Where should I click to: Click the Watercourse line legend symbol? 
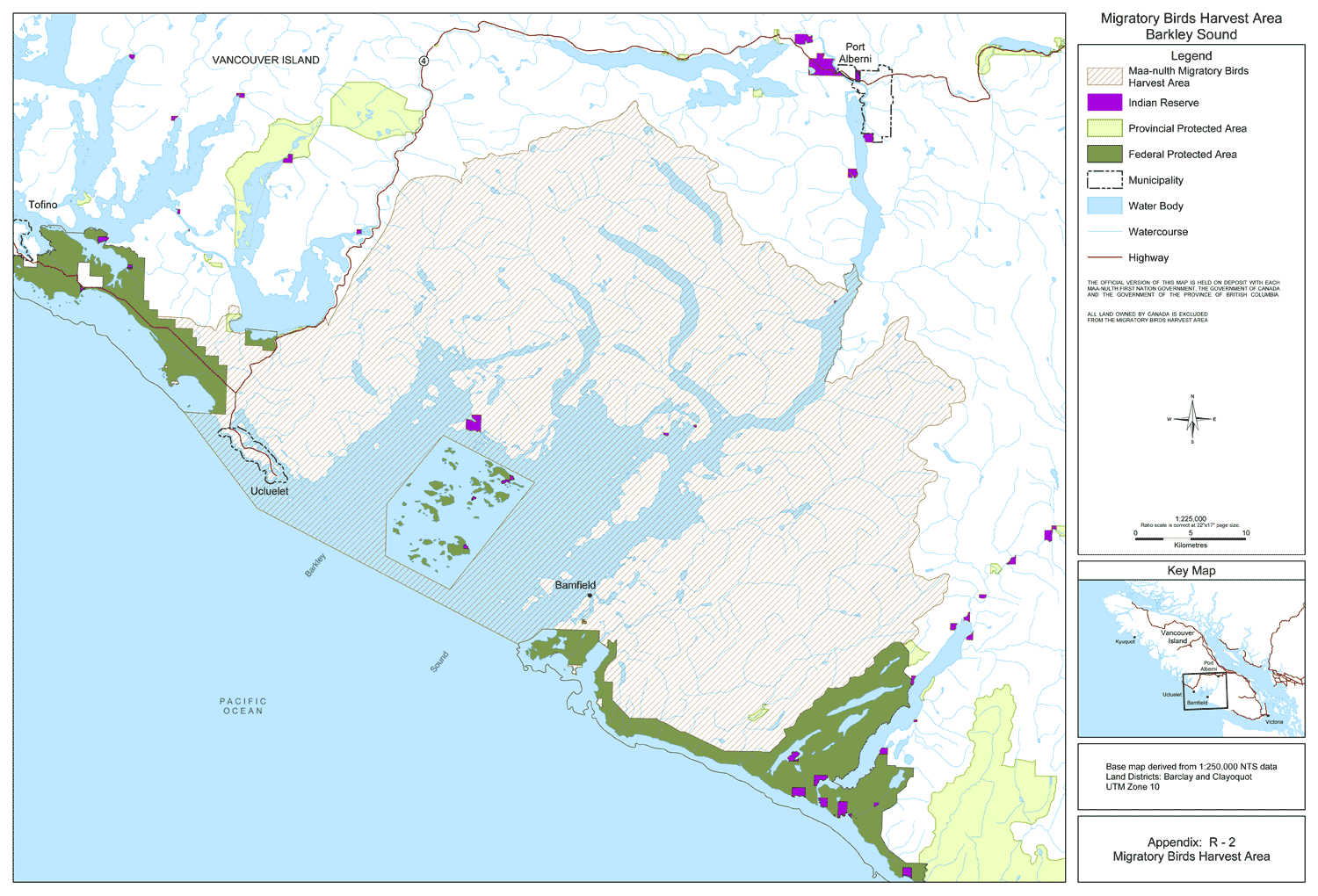pyautogui.click(x=1104, y=232)
